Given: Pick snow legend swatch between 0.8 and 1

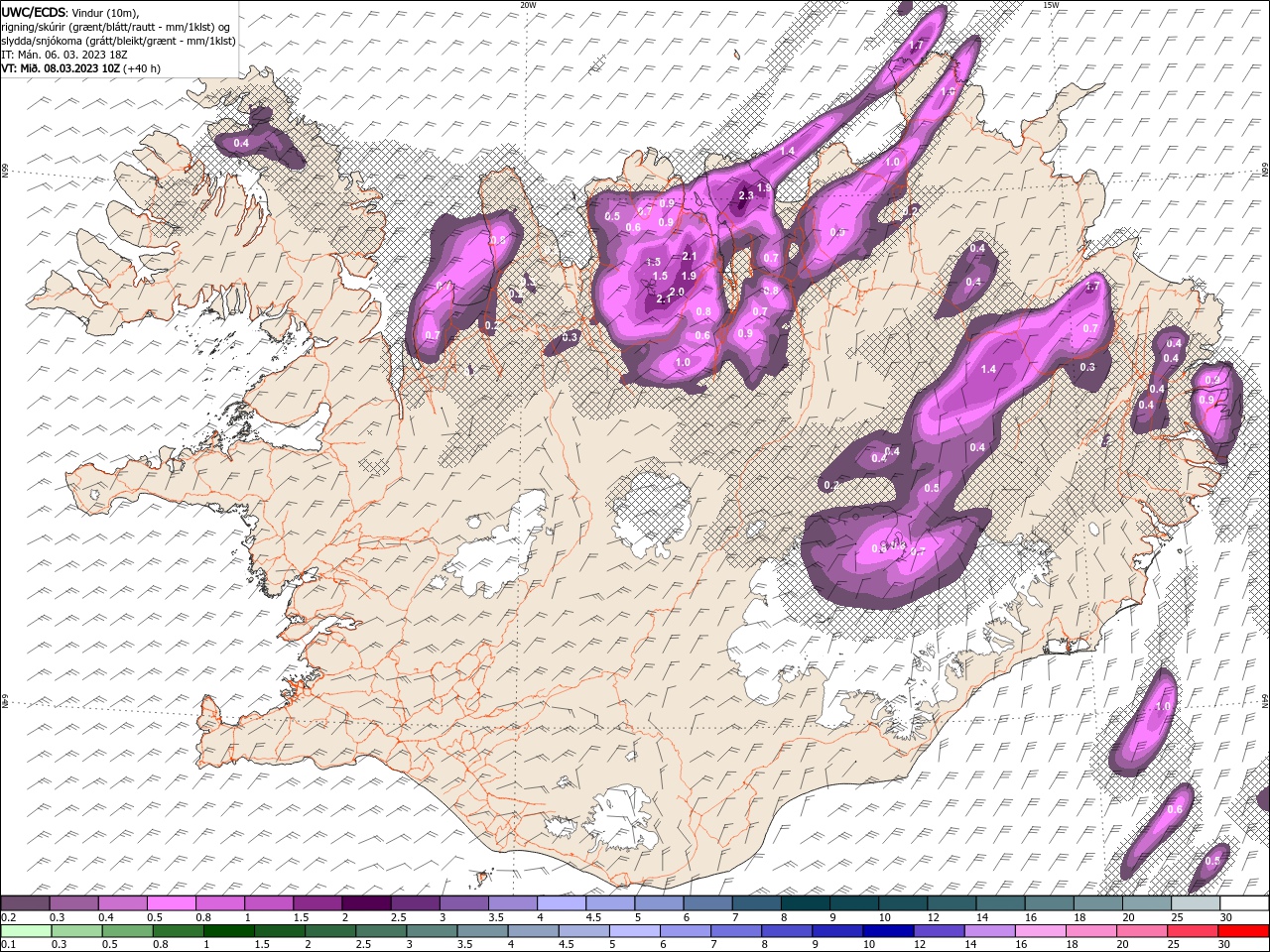Looking at the screenshot, I should (220, 903).
